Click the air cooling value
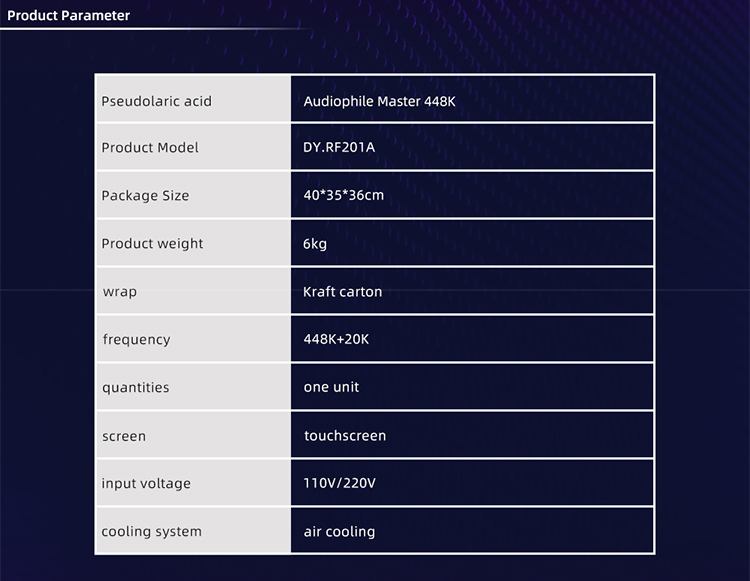This screenshot has height=581, width=750. pos(339,532)
